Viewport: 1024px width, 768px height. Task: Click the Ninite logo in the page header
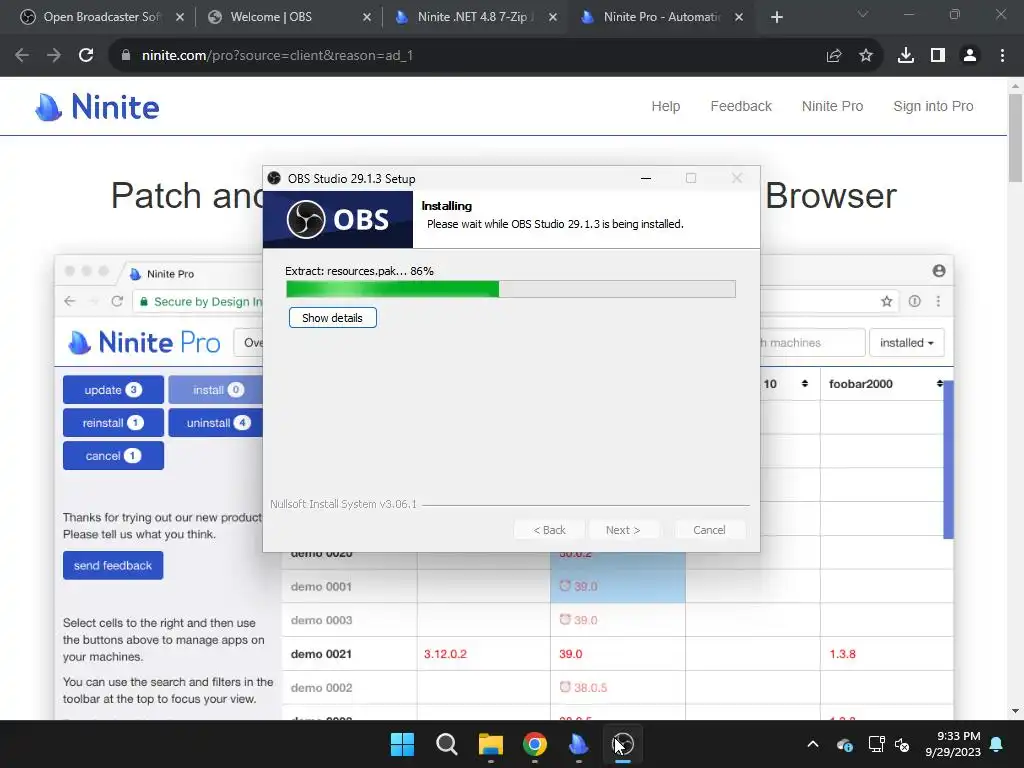(x=97, y=107)
